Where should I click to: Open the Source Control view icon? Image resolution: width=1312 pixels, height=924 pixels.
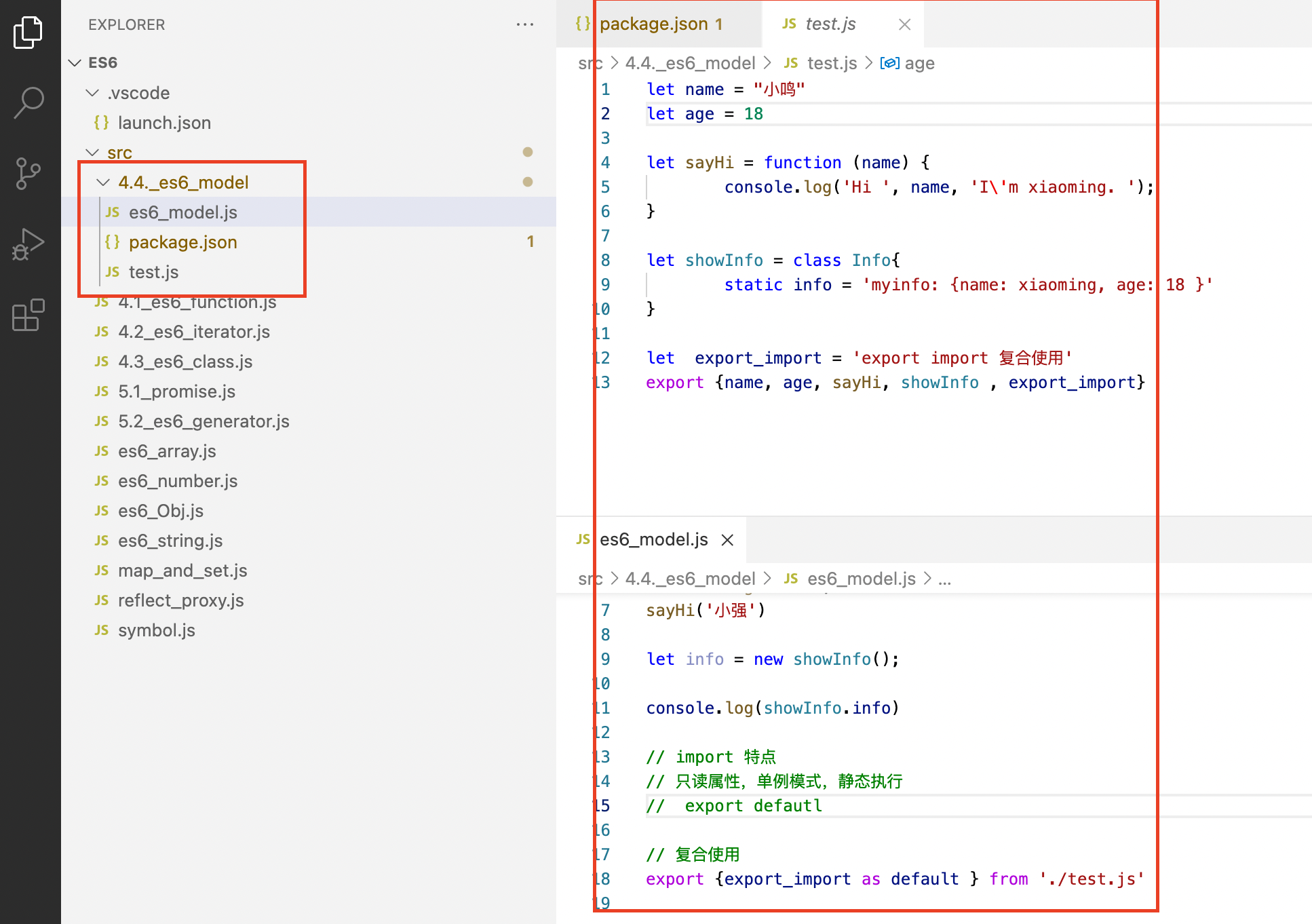[28, 174]
